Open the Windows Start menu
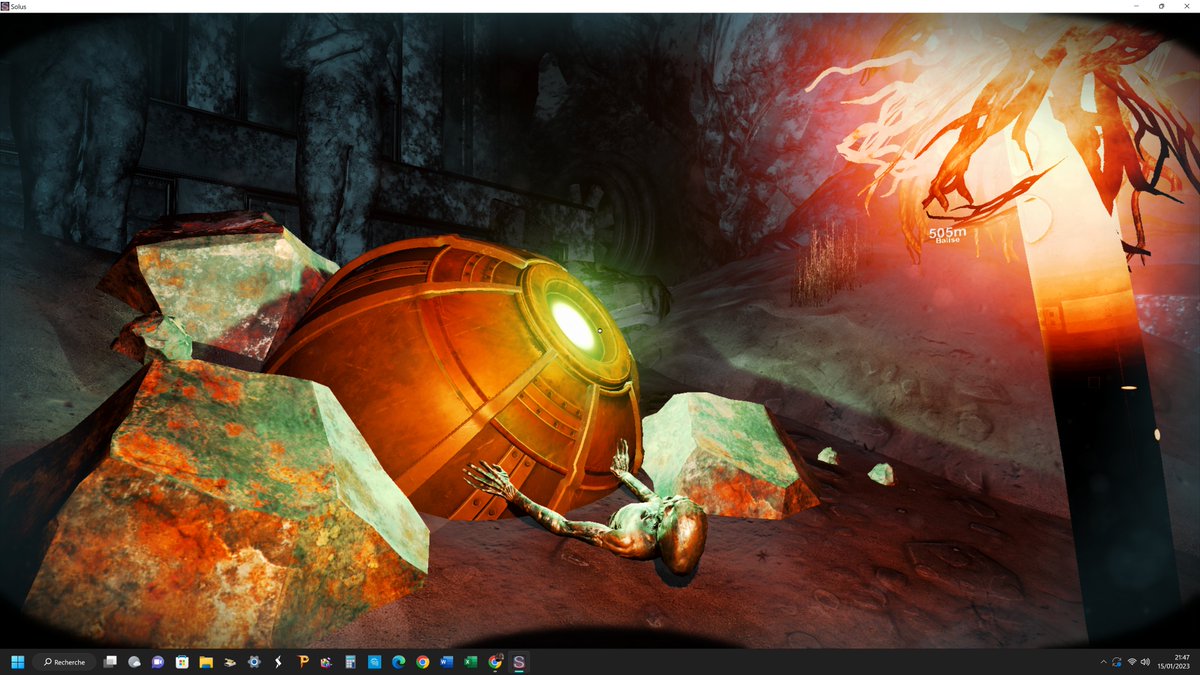 (x=17, y=662)
